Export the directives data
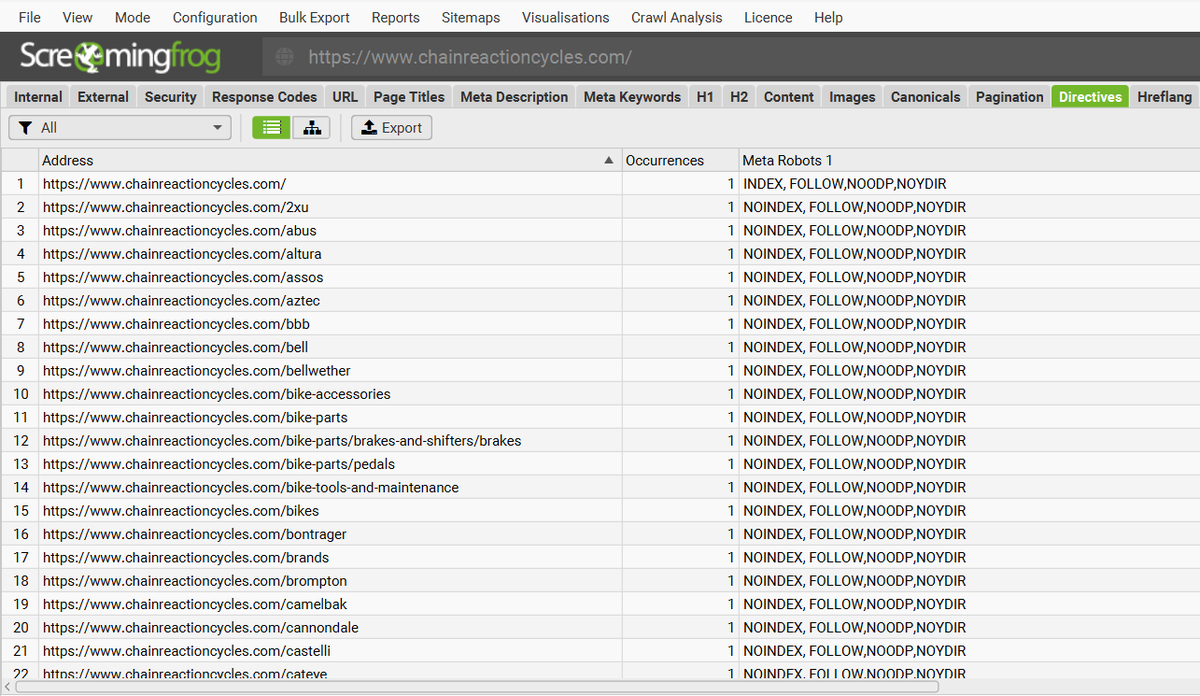 pyautogui.click(x=392, y=128)
